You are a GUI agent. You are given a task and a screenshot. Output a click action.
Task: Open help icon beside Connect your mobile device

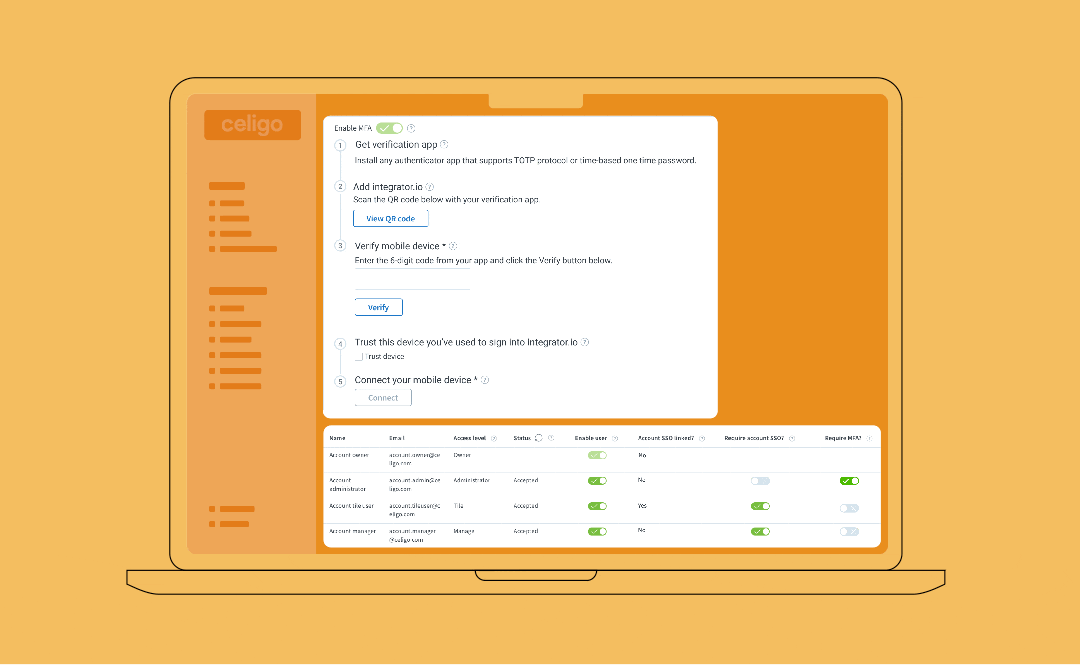485,380
